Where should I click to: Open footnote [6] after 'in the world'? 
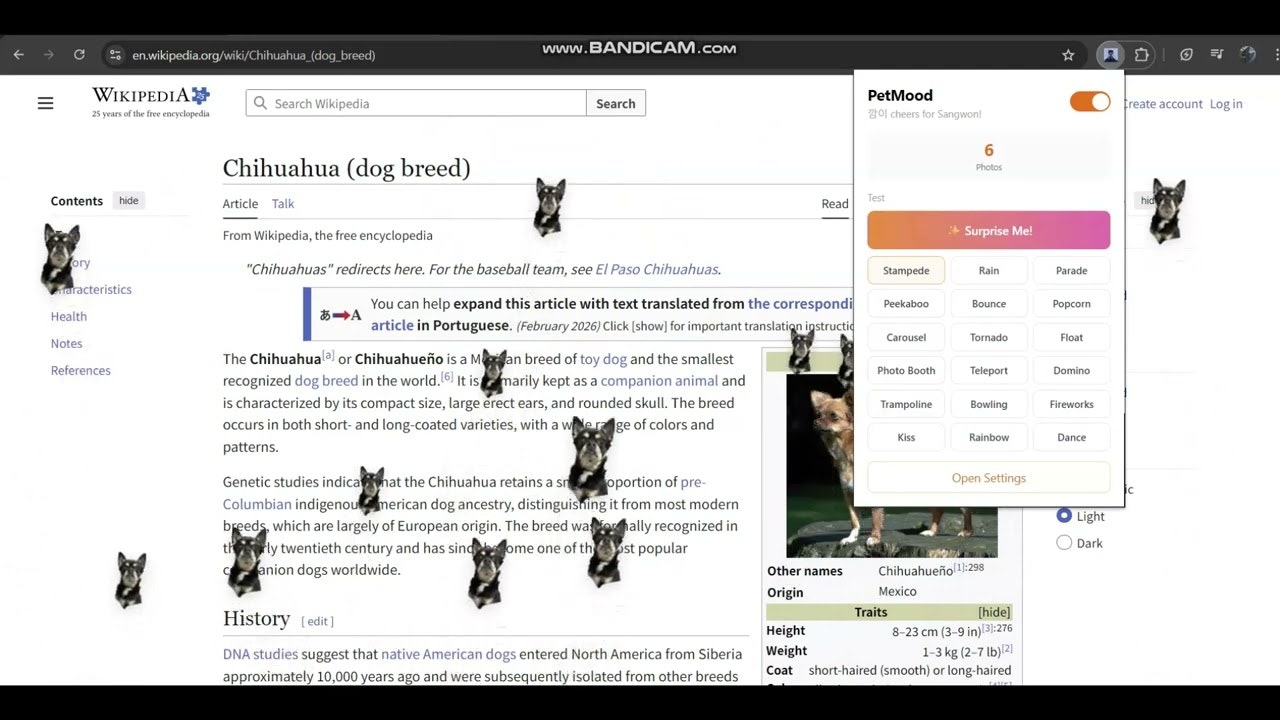(447, 377)
